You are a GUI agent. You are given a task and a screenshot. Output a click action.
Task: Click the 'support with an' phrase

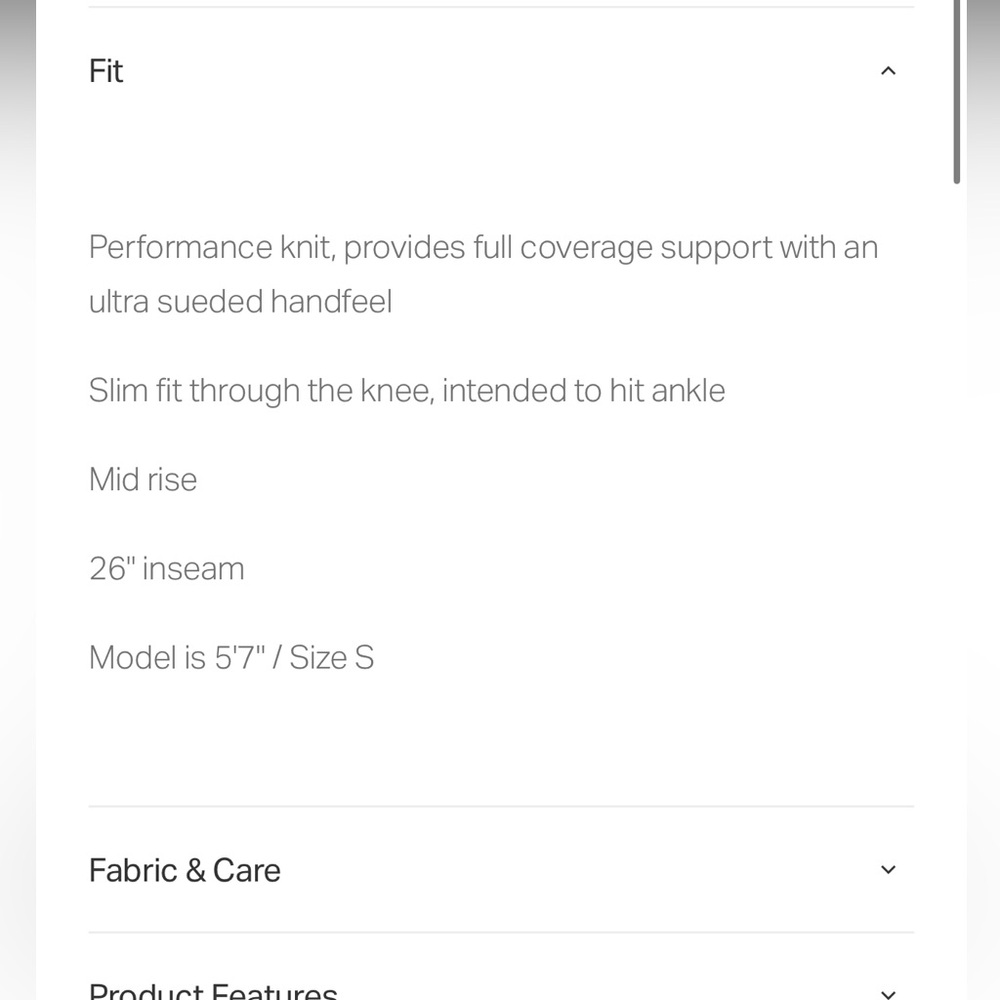[769, 247]
